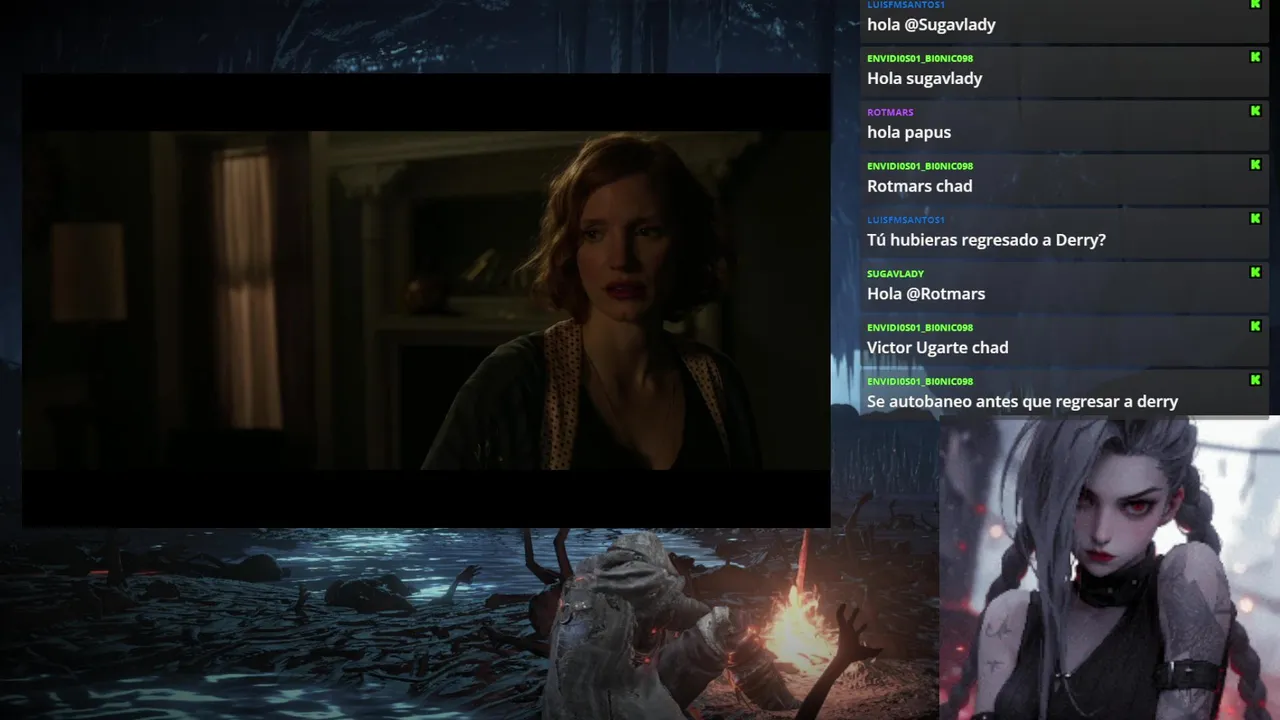This screenshot has height=720, width=1280.
Task: Click username SUGAVLADY in chat
Action: pos(895,274)
